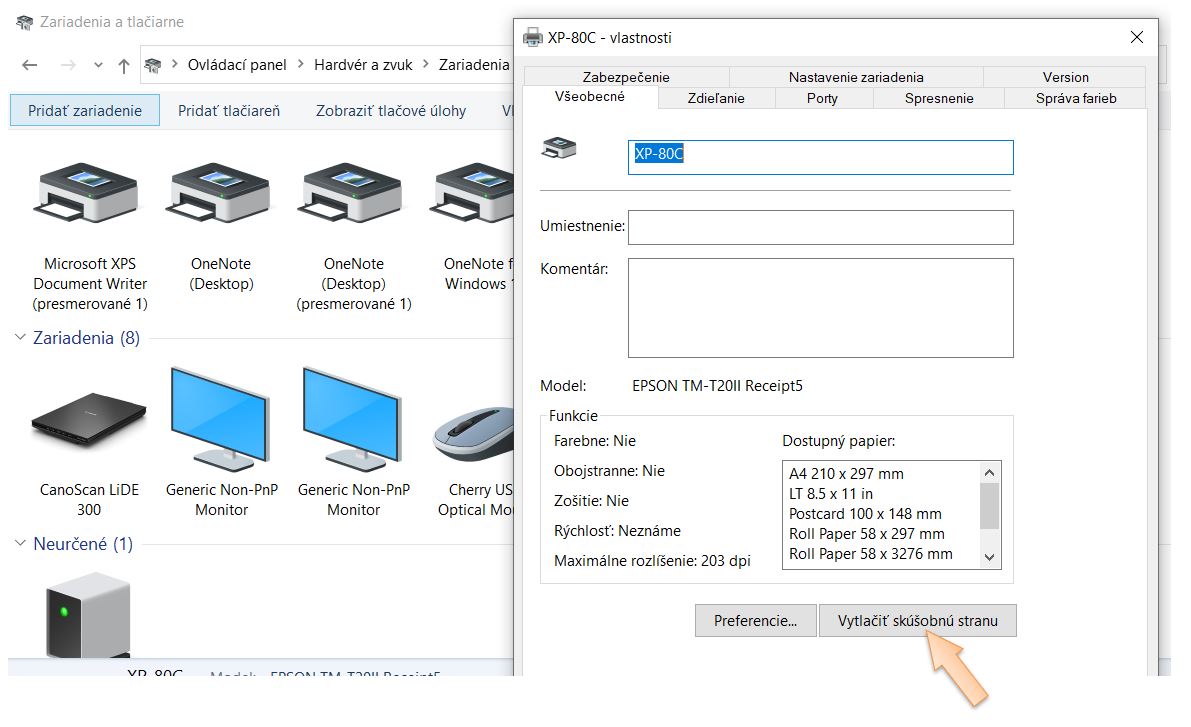Open the Porty tab
Viewport: 1191px width, 727px height.
click(x=822, y=98)
